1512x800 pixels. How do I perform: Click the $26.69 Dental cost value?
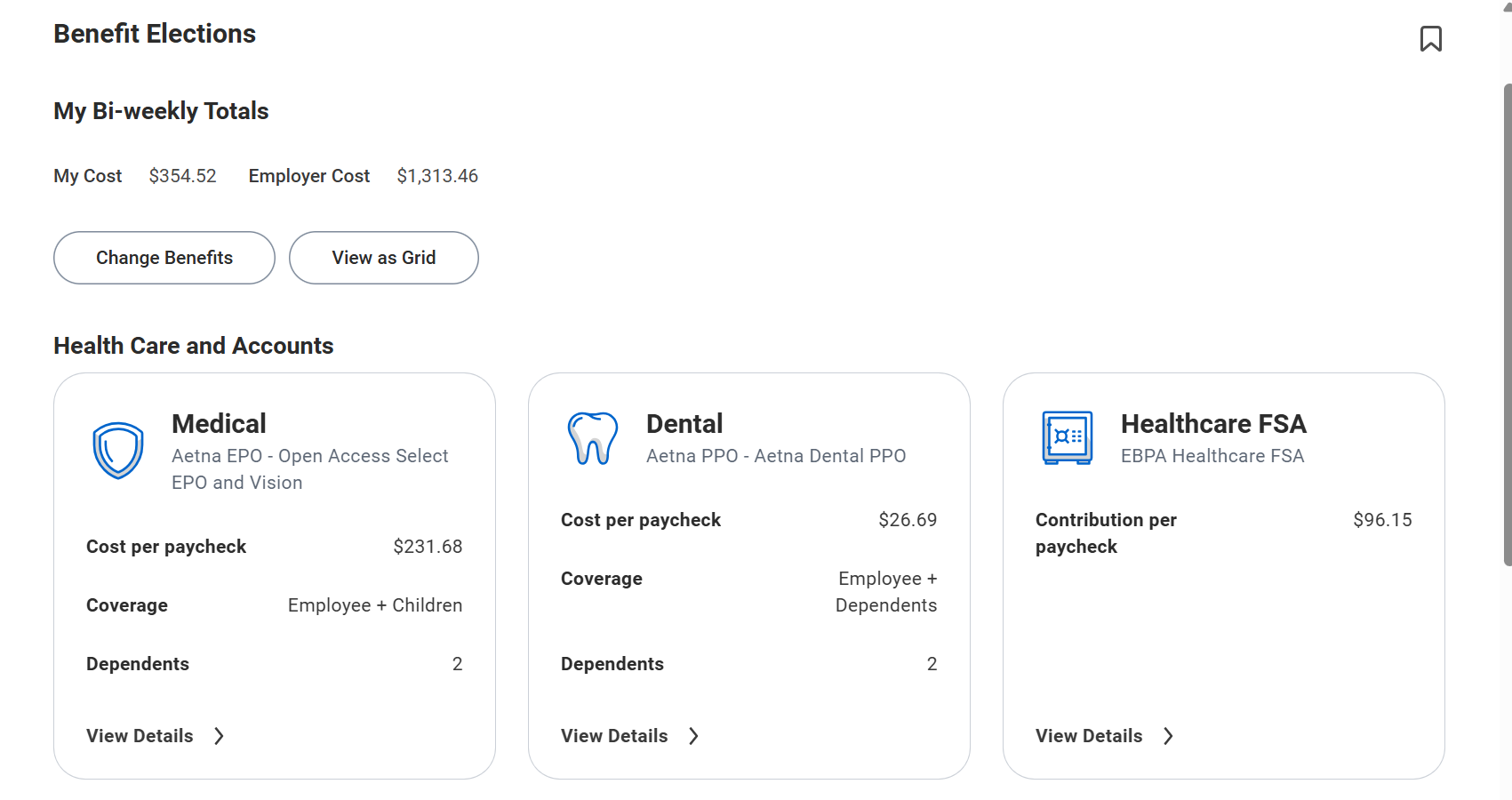click(908, 520)
